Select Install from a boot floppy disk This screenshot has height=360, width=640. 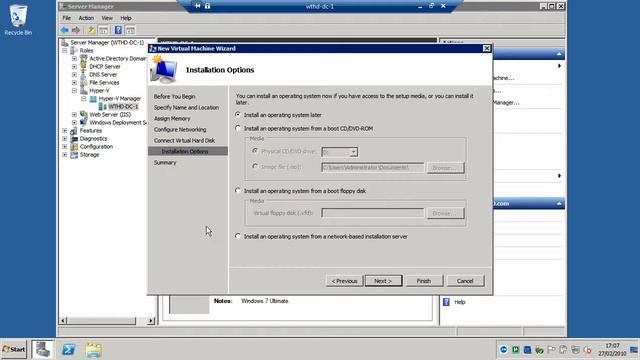coord(238,191)
